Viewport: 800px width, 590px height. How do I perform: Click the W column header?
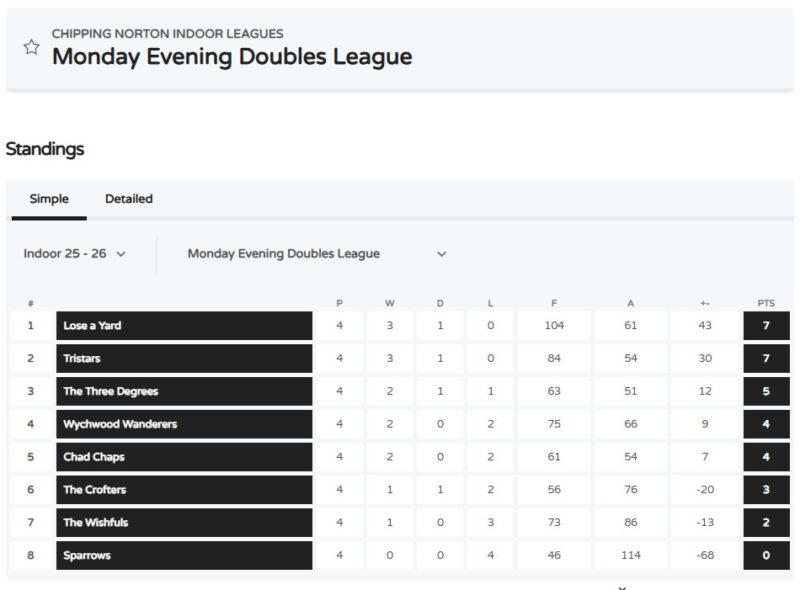(390, 303)
